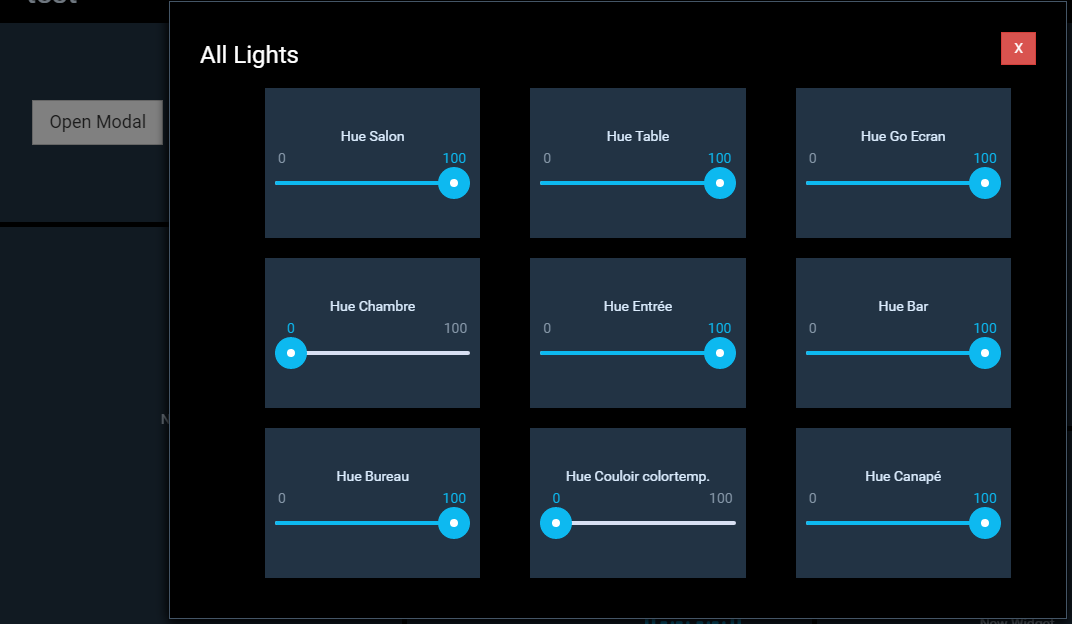This screenshot has height=624, width=1072.
Task: Click the 0 label on Hue Canapé
Action: (812, 498)
